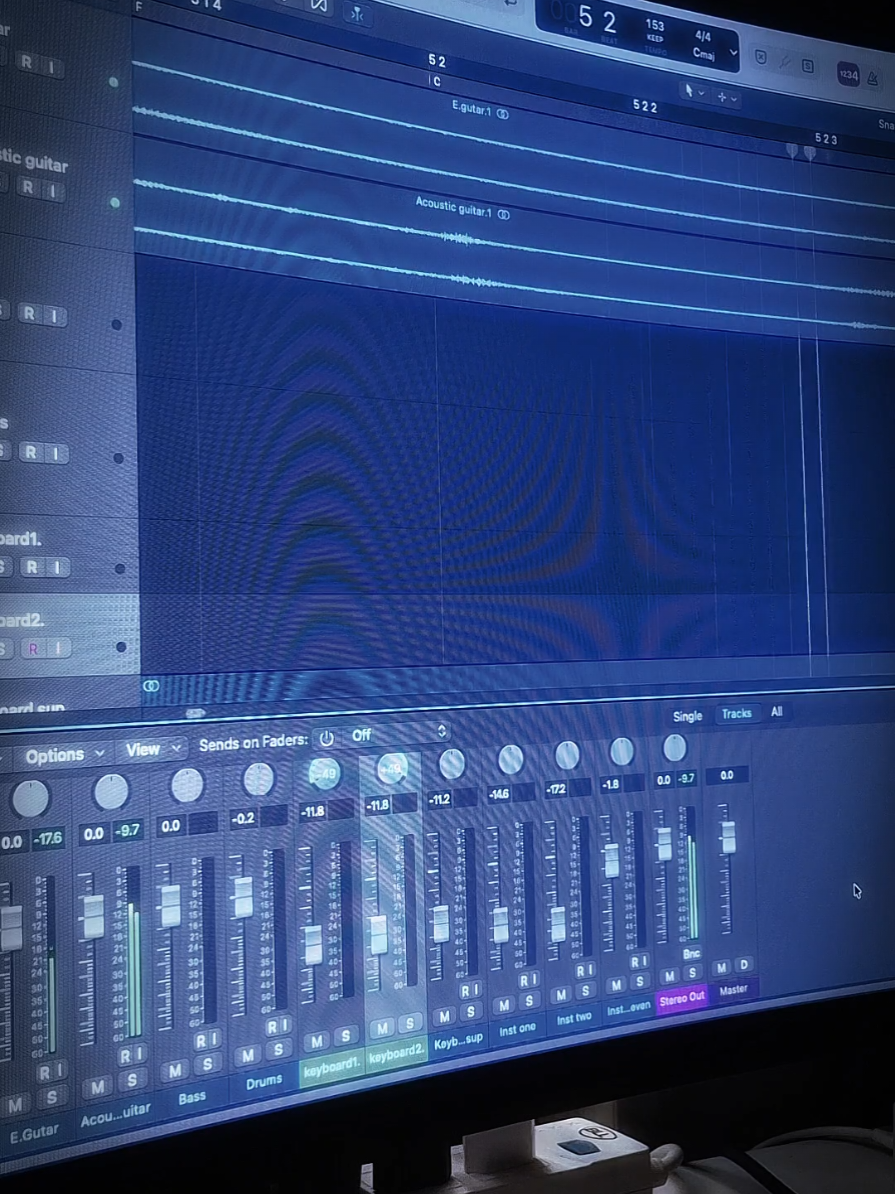Select the Inst one channel name

point(517,1030)
